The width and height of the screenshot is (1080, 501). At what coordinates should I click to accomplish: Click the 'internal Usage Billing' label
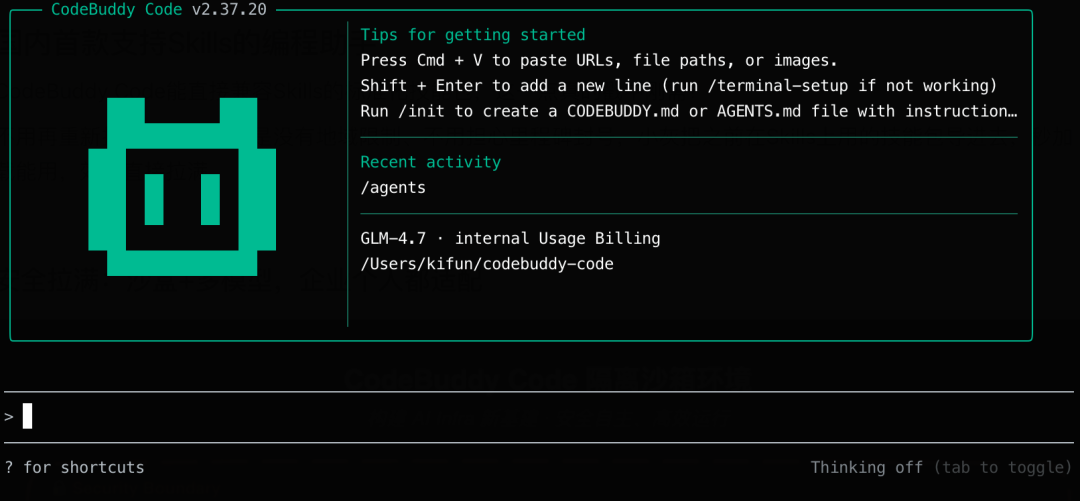(x=558, y=239)
